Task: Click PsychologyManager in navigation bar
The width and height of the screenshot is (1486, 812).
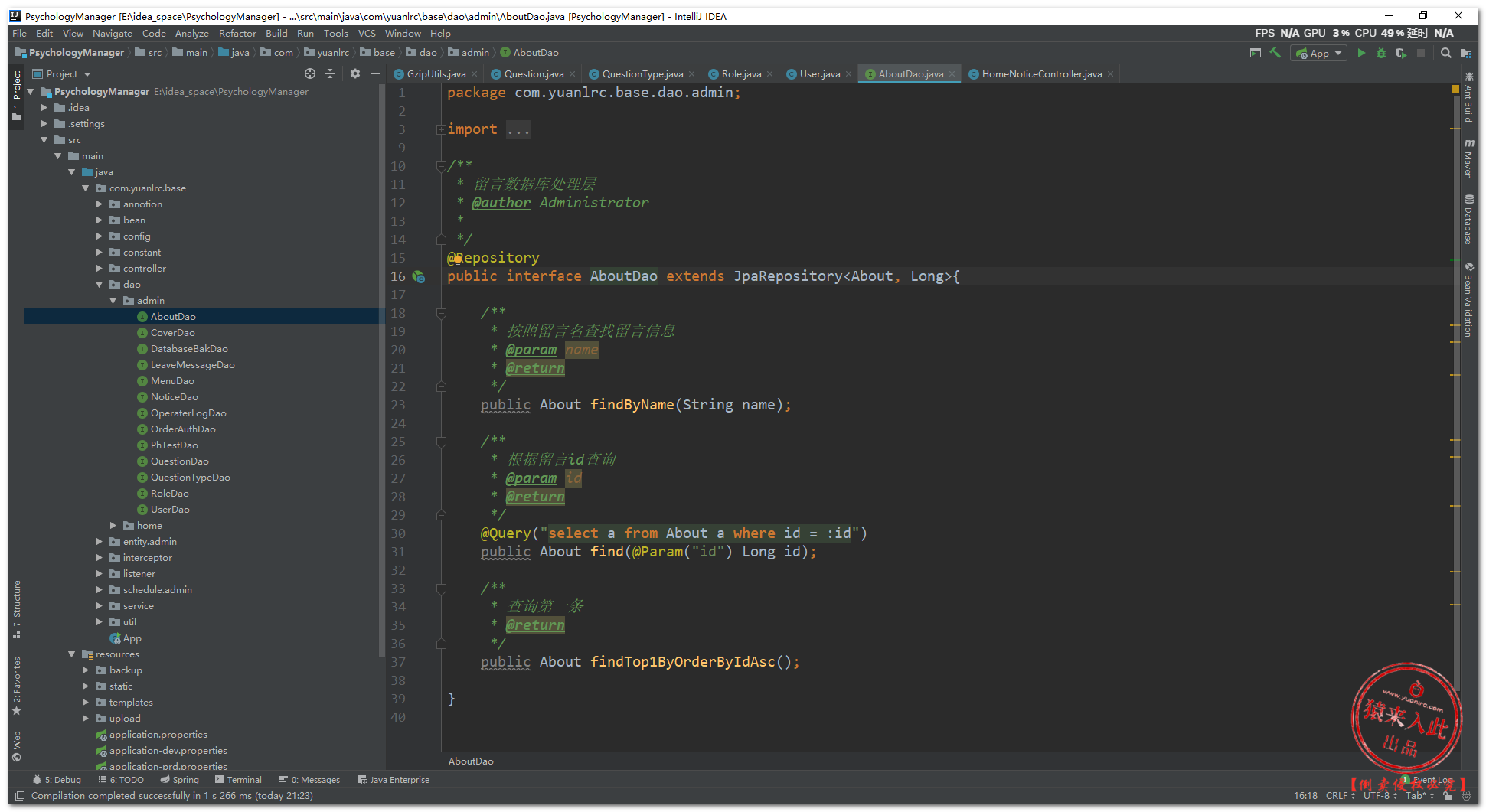Action: tap(70, 53)
